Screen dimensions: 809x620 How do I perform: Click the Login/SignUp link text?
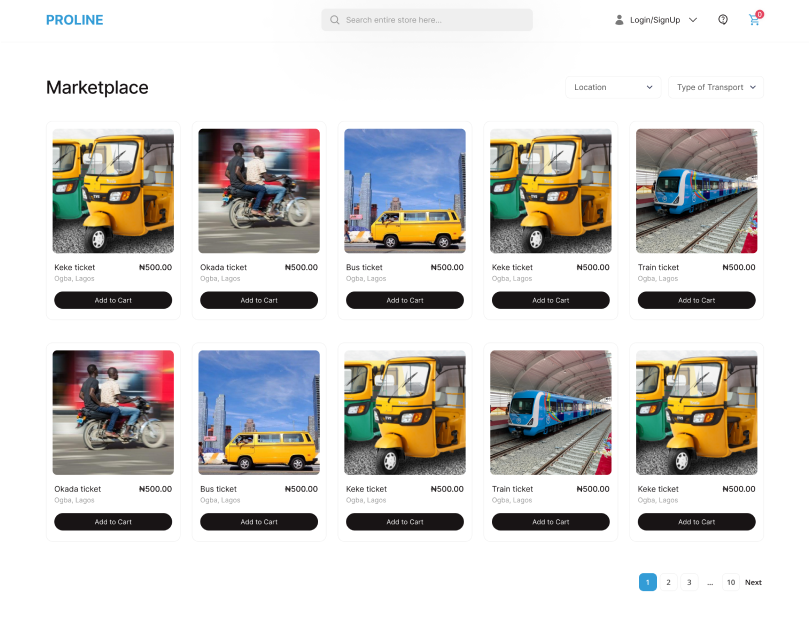(655, 20)
